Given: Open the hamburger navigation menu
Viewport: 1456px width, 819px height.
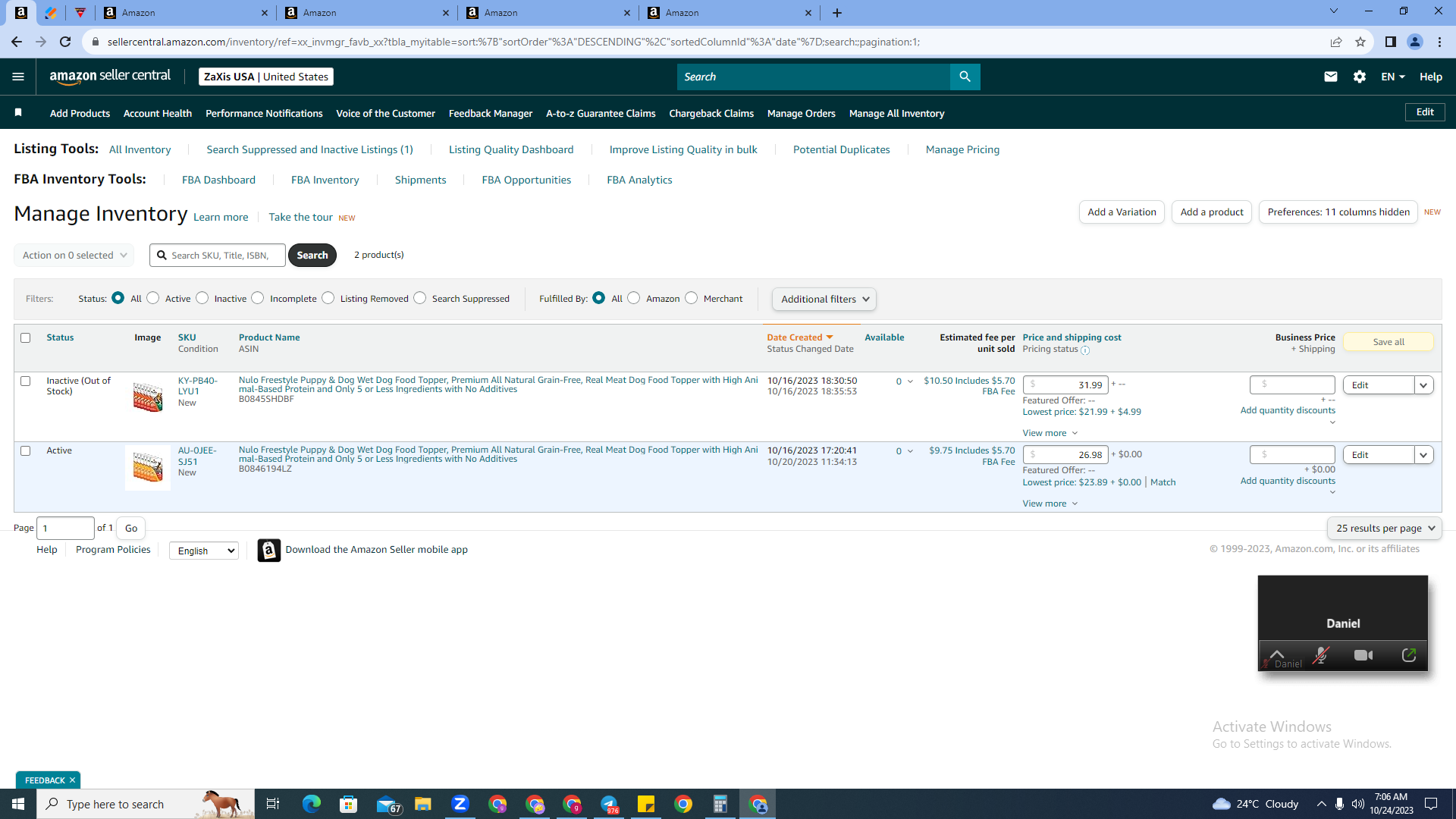Looking at the screenshot, I should point(18,77).
